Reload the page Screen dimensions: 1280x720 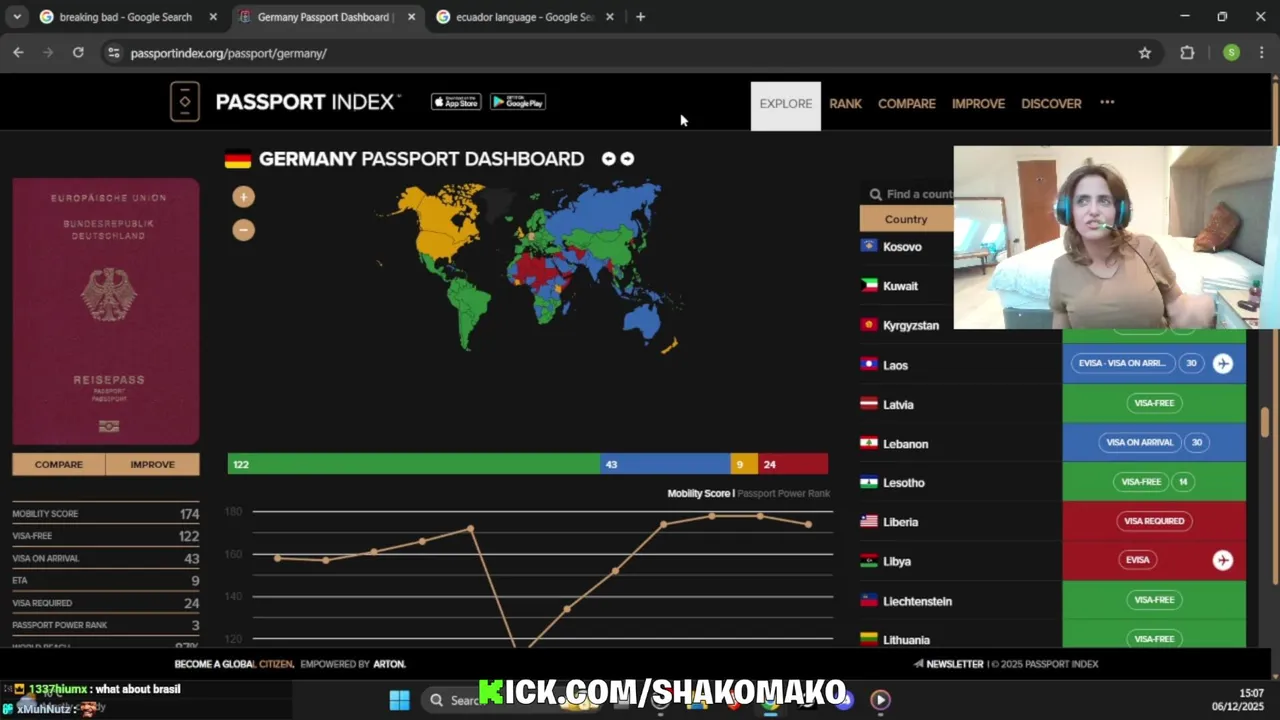(78, 53)
